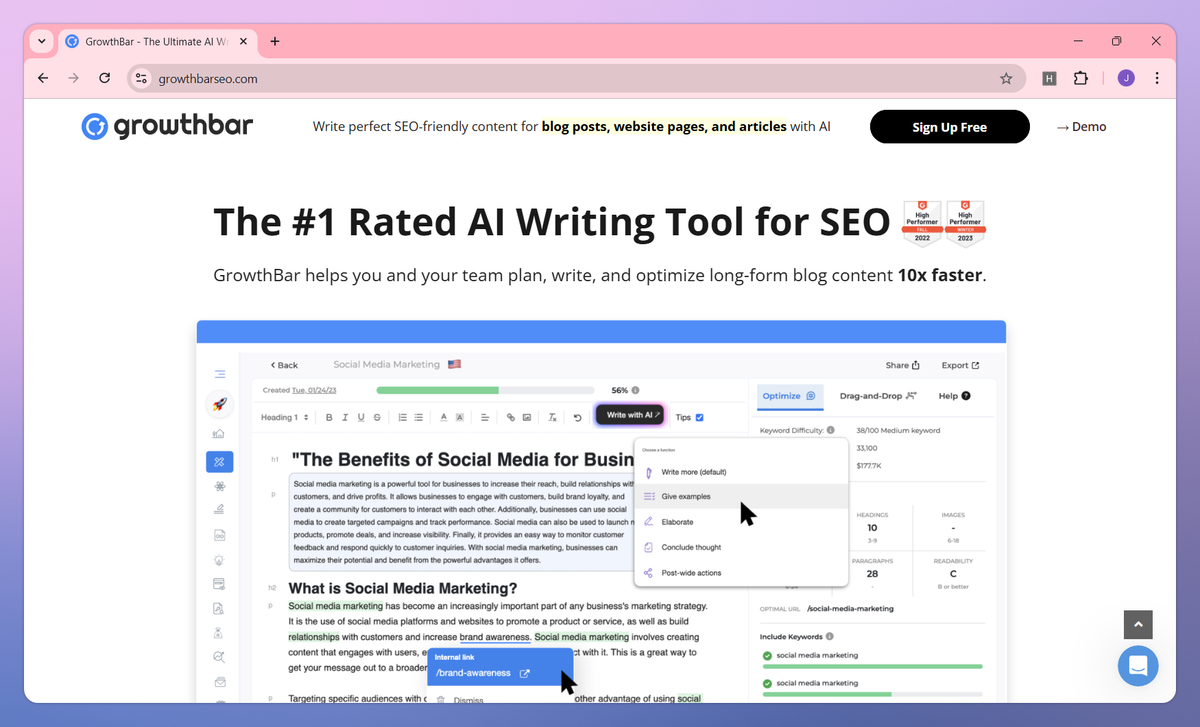Click the info icon beside Include Keywords

pos(830,636)
